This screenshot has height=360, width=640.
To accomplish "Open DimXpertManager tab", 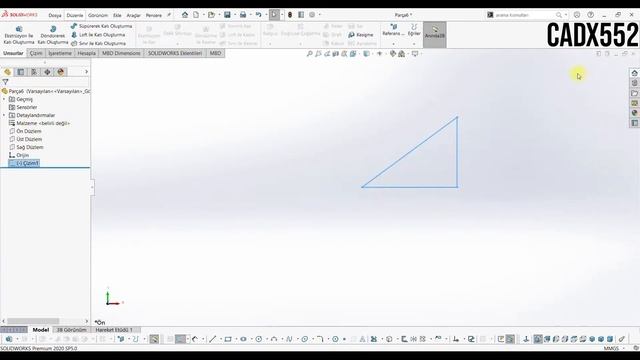I will pyautogui.click(x=47, y=72).
